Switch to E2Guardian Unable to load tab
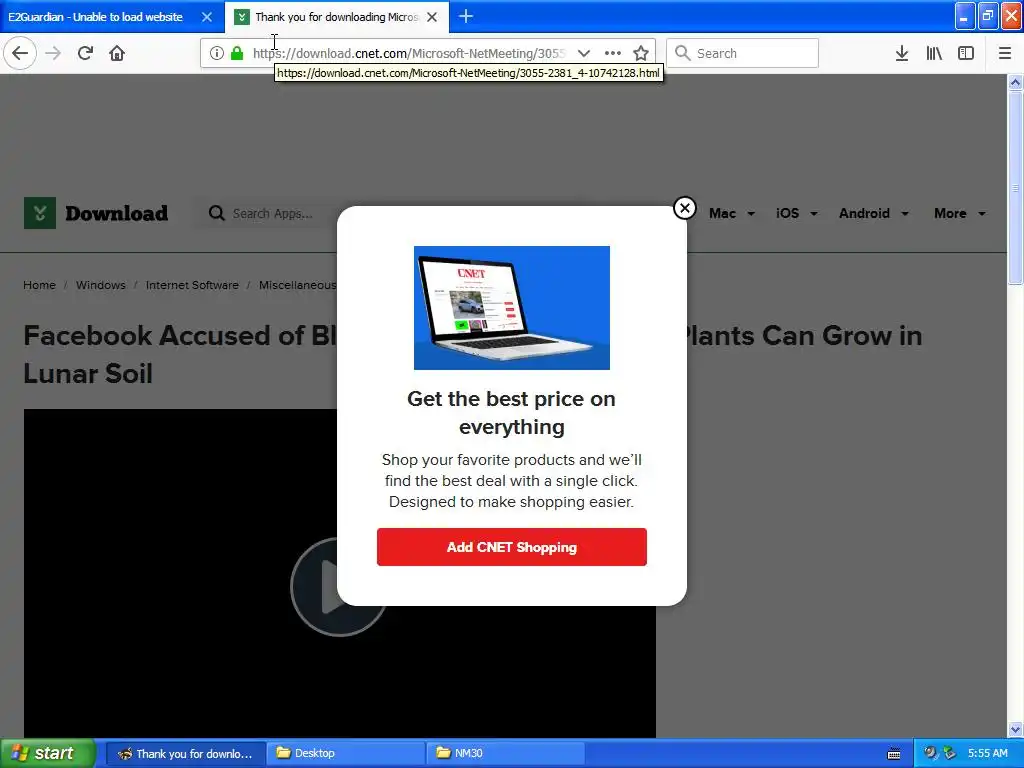The image size is (1024, 768). (x=95, y=17)
